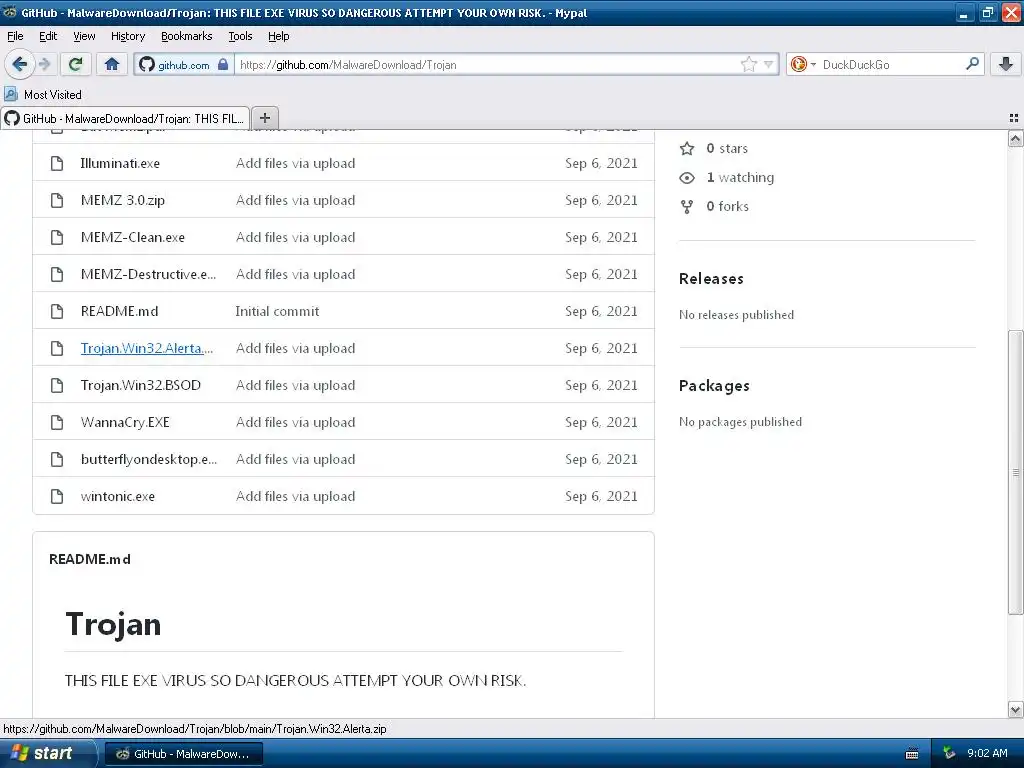This screenshot has height=768, width=1024.
Task: Reload the page with the refresh icon
Action: point(75,64)
